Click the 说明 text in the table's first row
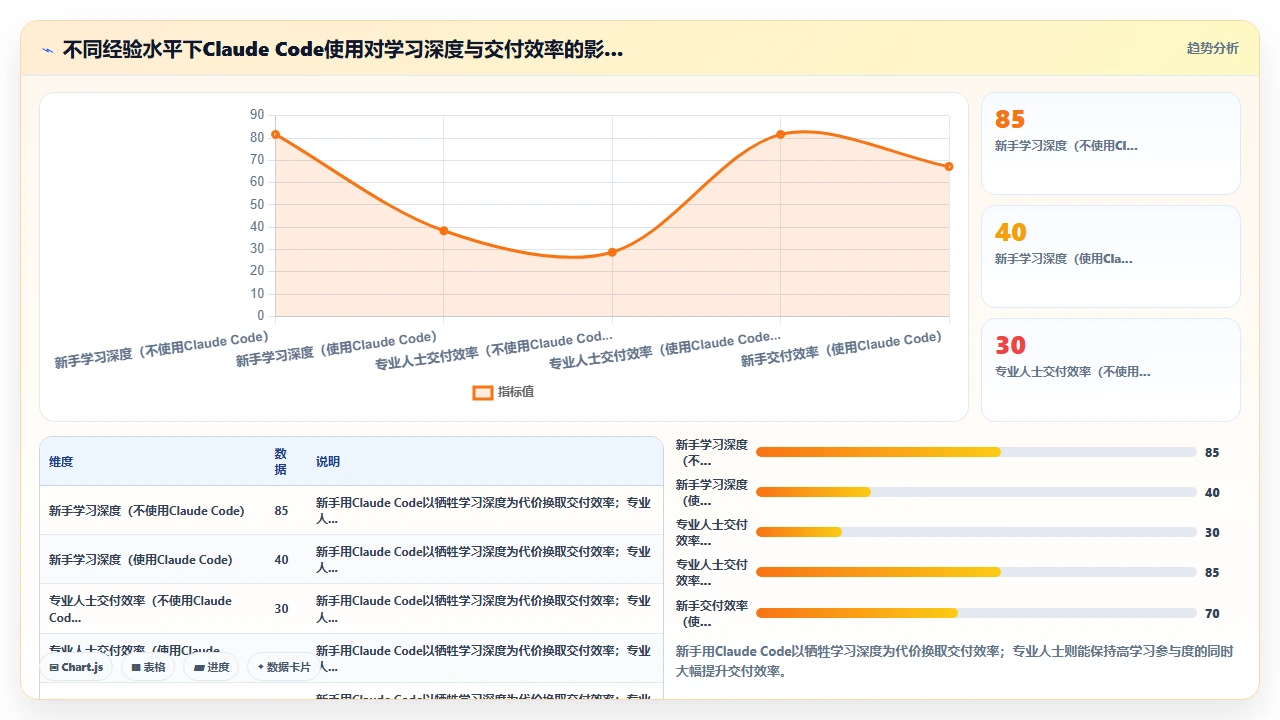Viewport: 1280px width, 720px height. coord(484,511)
